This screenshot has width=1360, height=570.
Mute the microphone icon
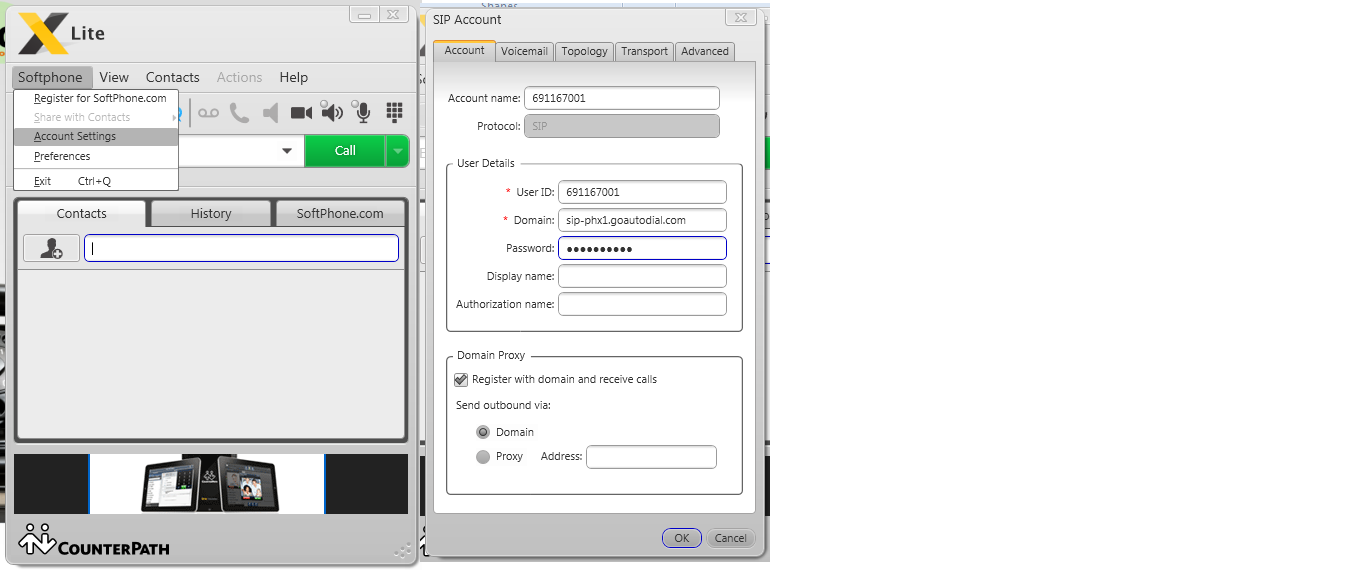(363, 113)
